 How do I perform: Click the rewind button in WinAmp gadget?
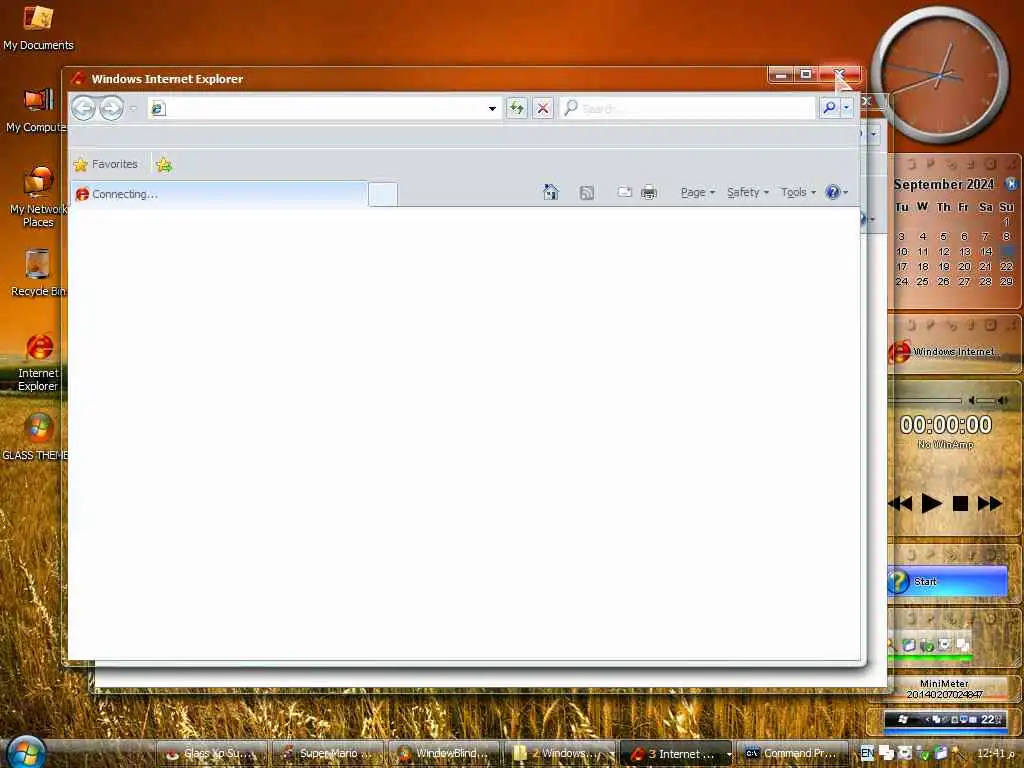click(901, 504)
